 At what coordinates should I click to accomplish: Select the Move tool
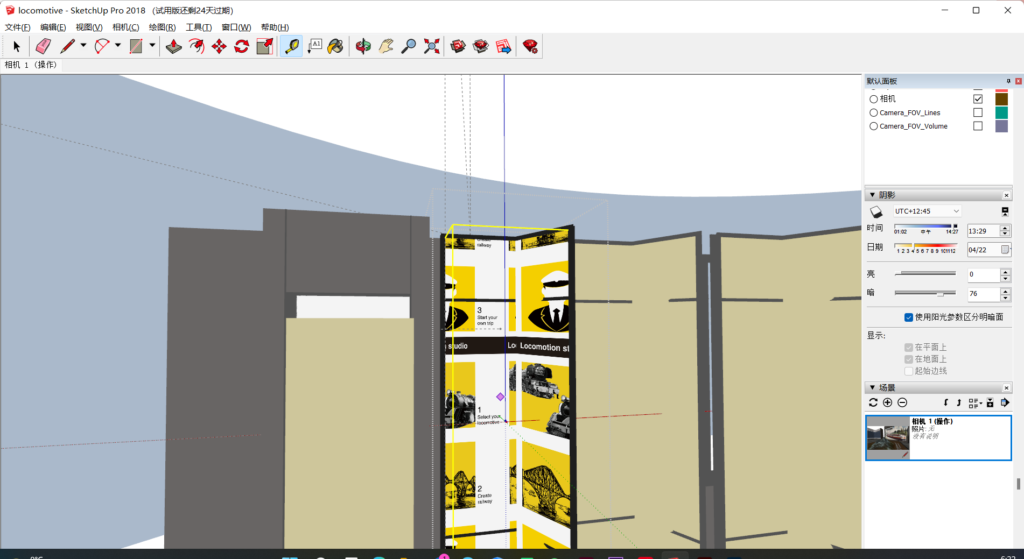[x=219, y=46]
